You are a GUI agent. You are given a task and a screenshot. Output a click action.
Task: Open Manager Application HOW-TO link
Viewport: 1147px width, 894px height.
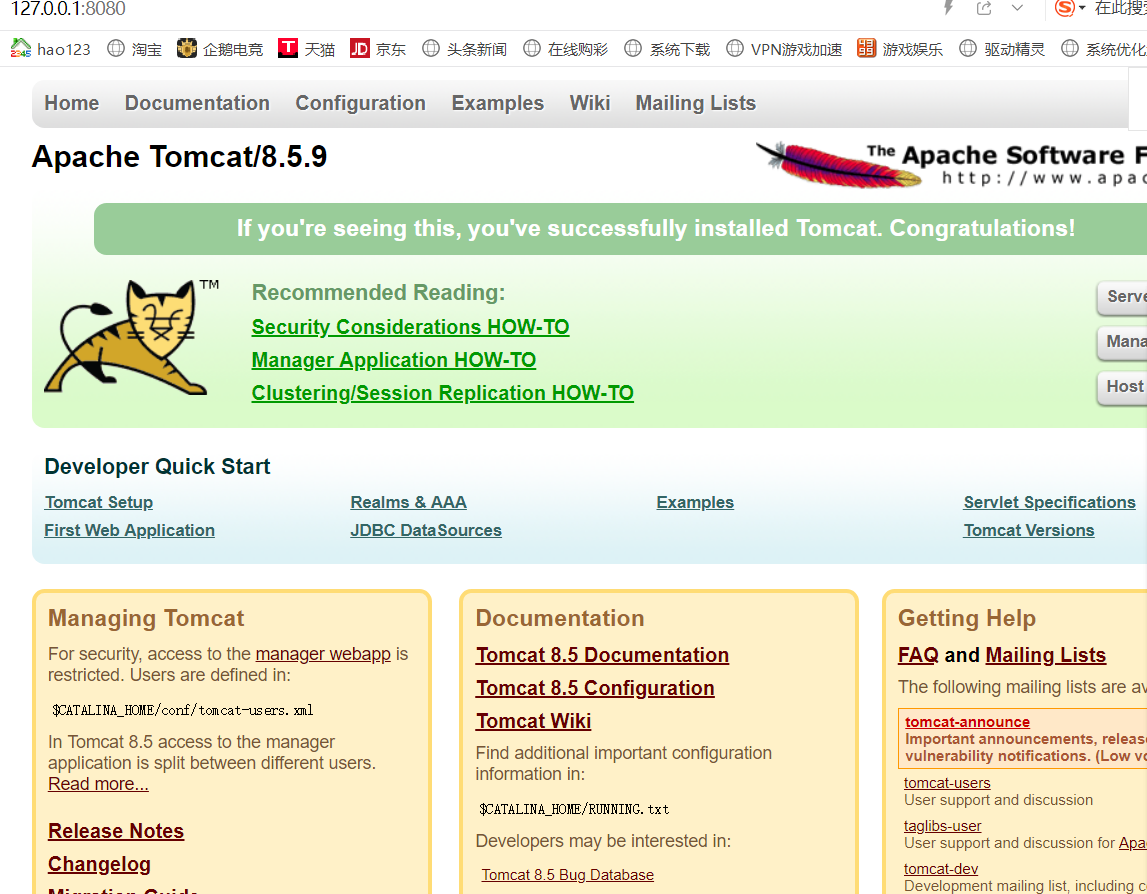tap(394, 360)
